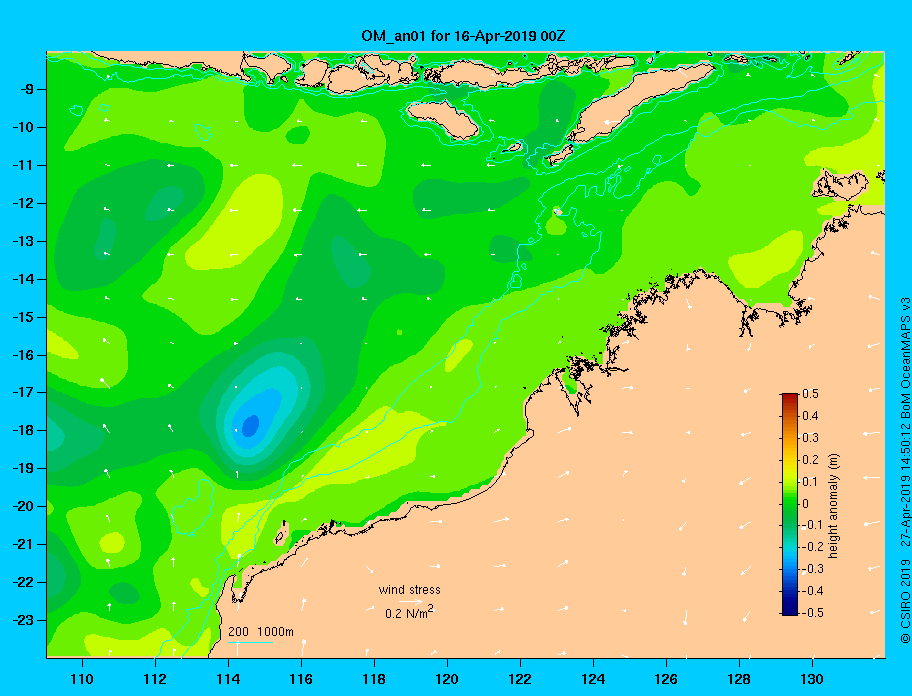Click latitude label -16 on y-axis
912x696 pixels.
(x=22, y=355)
